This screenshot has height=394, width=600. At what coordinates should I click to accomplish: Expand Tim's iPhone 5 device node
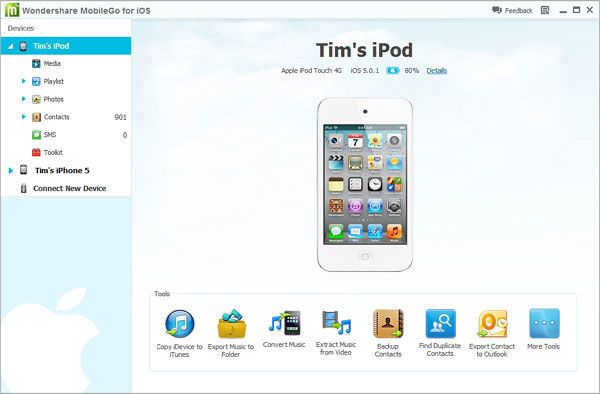point(11,171)
